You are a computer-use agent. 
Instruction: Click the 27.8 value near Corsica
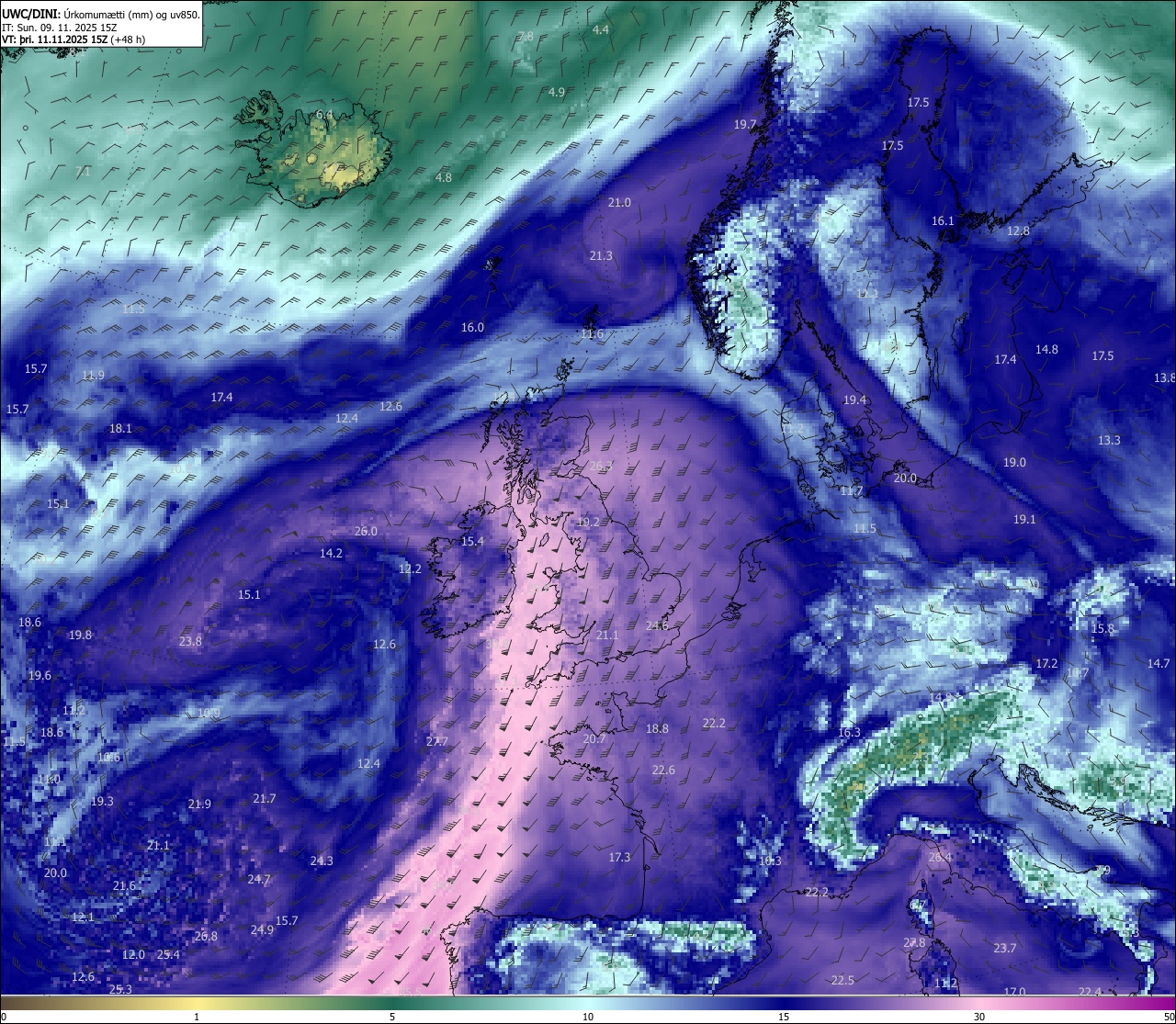(914, 943)
